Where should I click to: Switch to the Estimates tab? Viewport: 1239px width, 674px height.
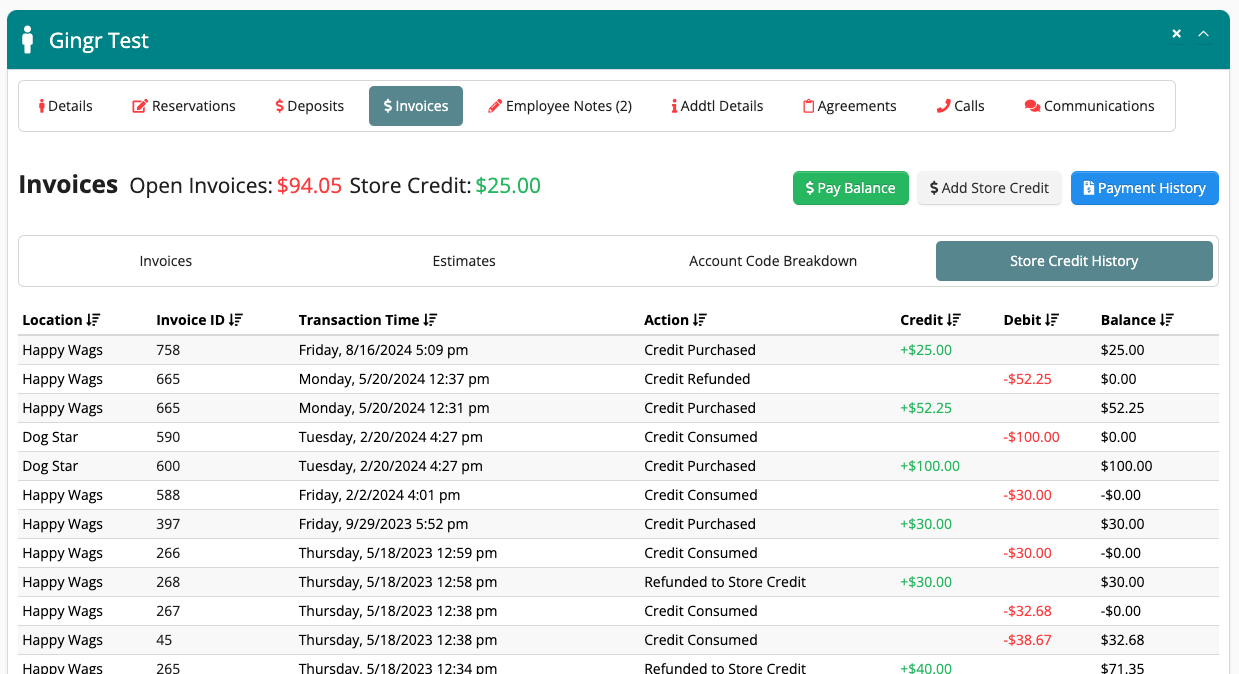[x=463, y=261]
